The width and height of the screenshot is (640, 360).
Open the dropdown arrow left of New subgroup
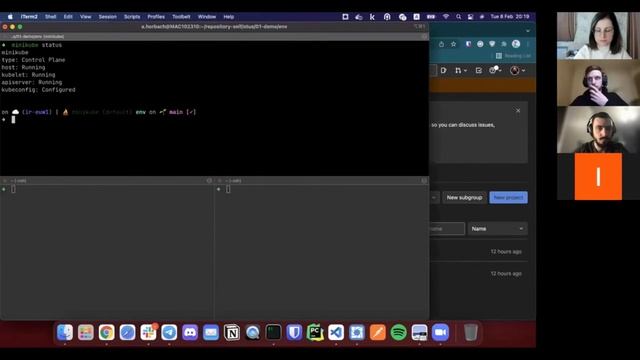point(434,198)
